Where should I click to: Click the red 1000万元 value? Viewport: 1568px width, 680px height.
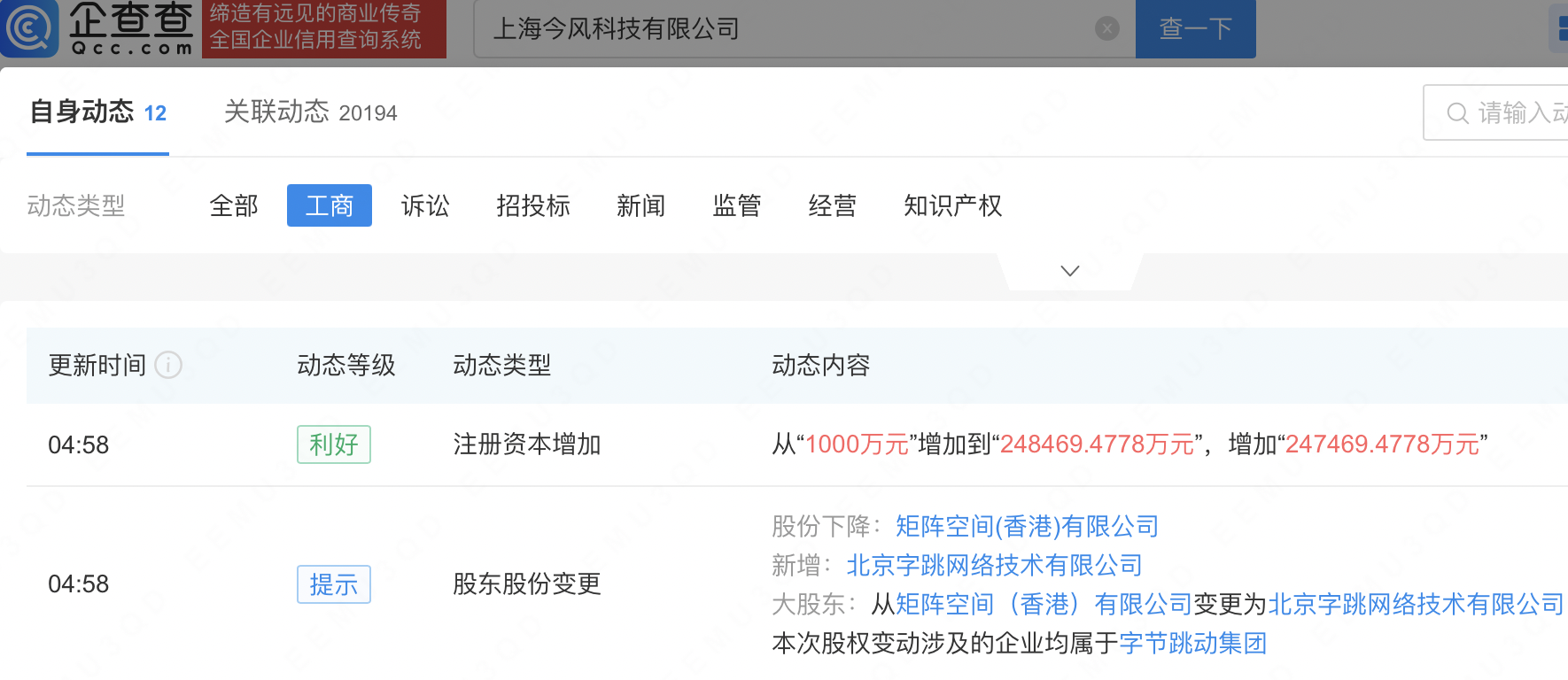[x=858, y=444]
